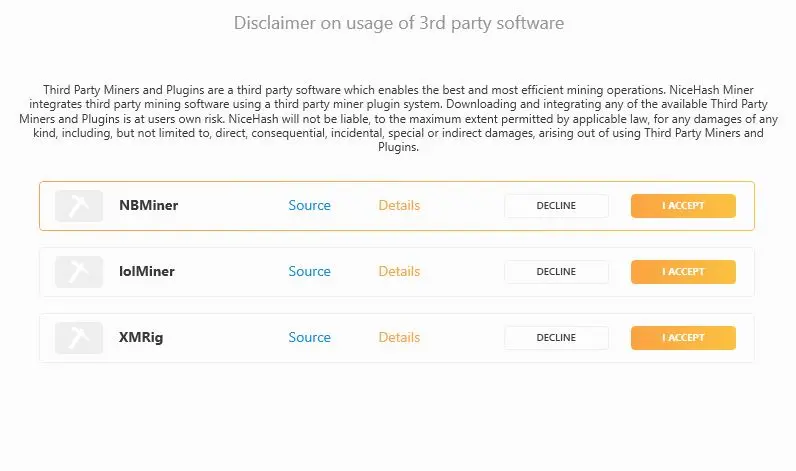The image size is (796, 471).
Task: Click the third party disclaimer paragraph
Action: tap(399, 118)
